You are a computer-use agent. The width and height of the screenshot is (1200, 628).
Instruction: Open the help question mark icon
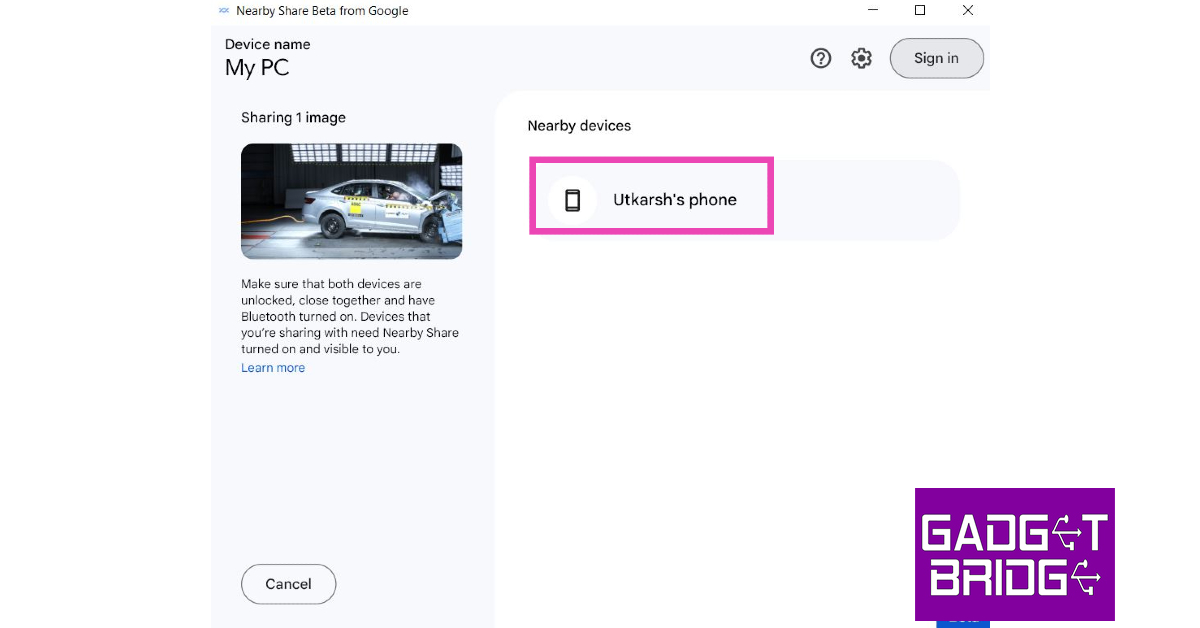click(821, 59)
